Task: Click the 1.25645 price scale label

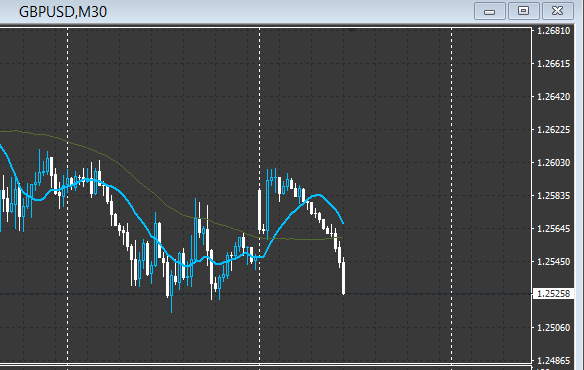Action: pyautogui.click(x=553, y=229)
